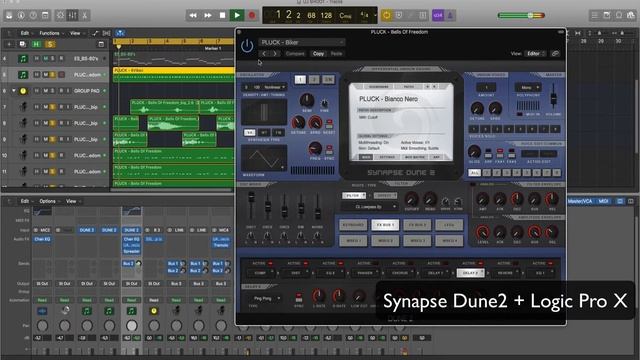This screenshot has width=640, height=360.
Task: Stop the transport
Action: [222, 16]
